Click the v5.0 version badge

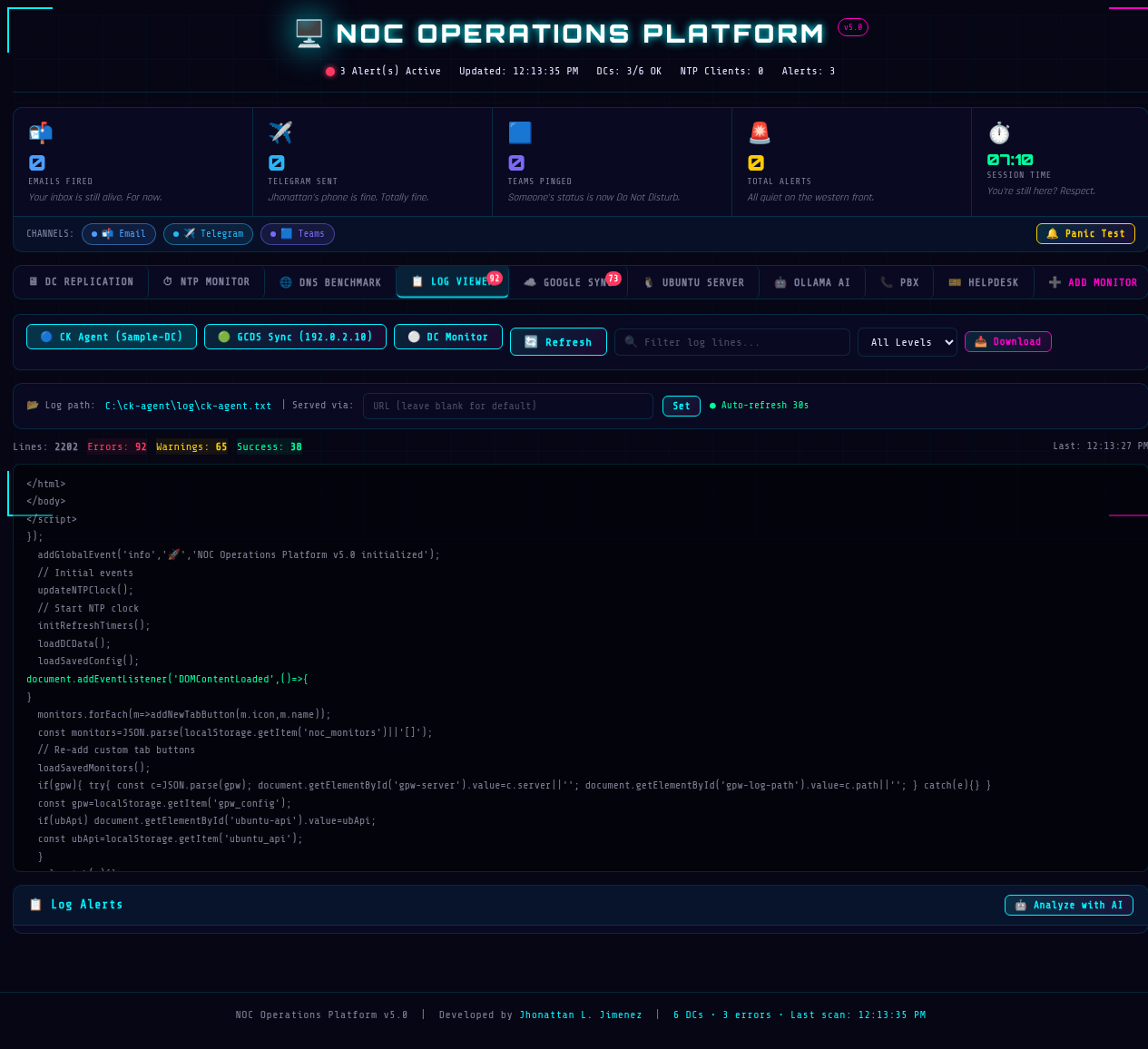pos(853,27)
